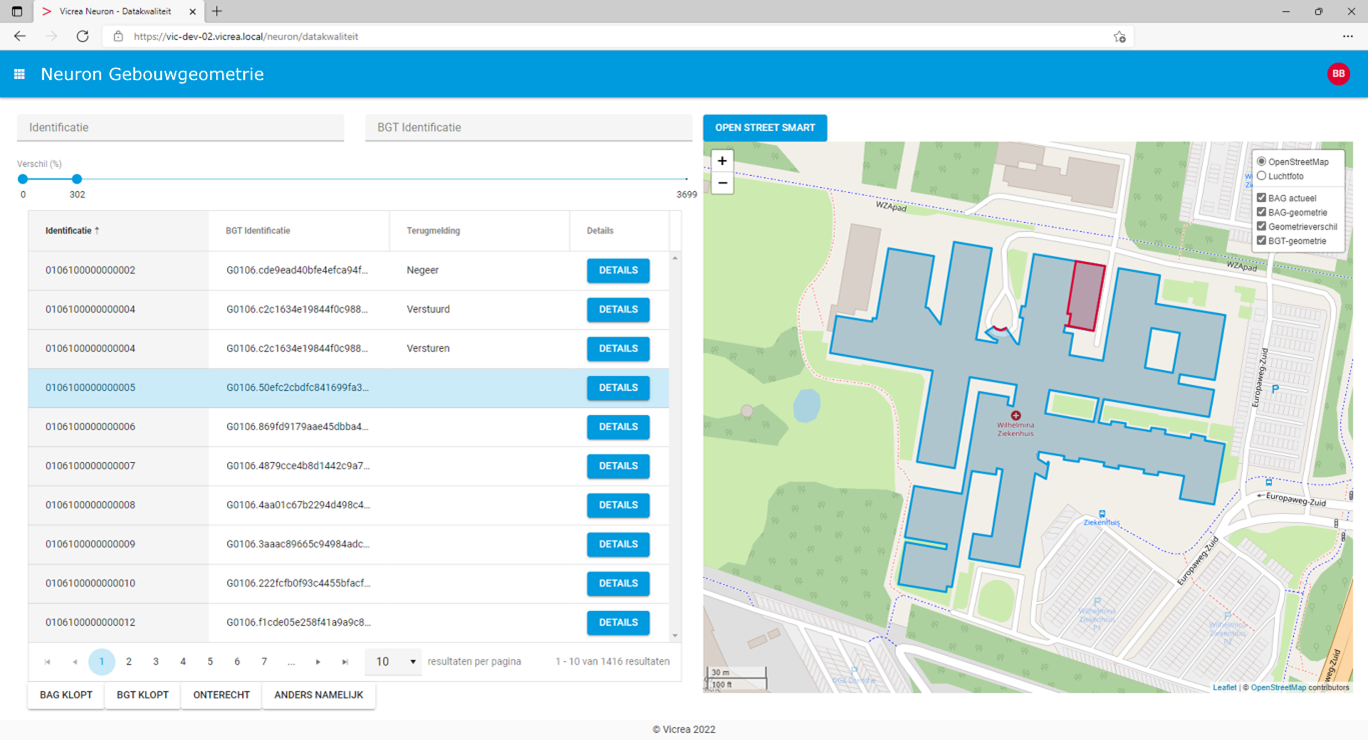This screenshot has height=740, width=1368.
Task: Open details for 0106100000000008
Action: pyautogui.click(x=618, y=505)
